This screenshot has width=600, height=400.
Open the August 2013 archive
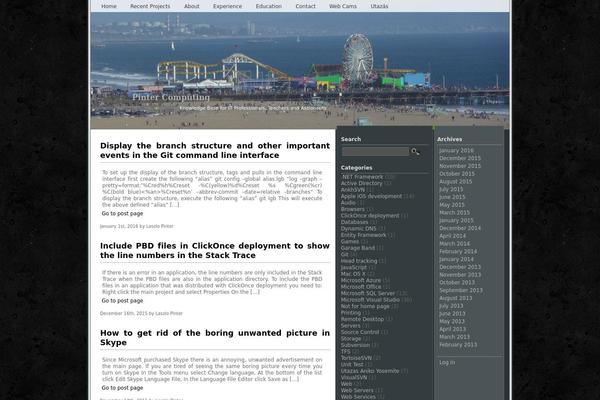pyautogui.click(x=456, y=298)
